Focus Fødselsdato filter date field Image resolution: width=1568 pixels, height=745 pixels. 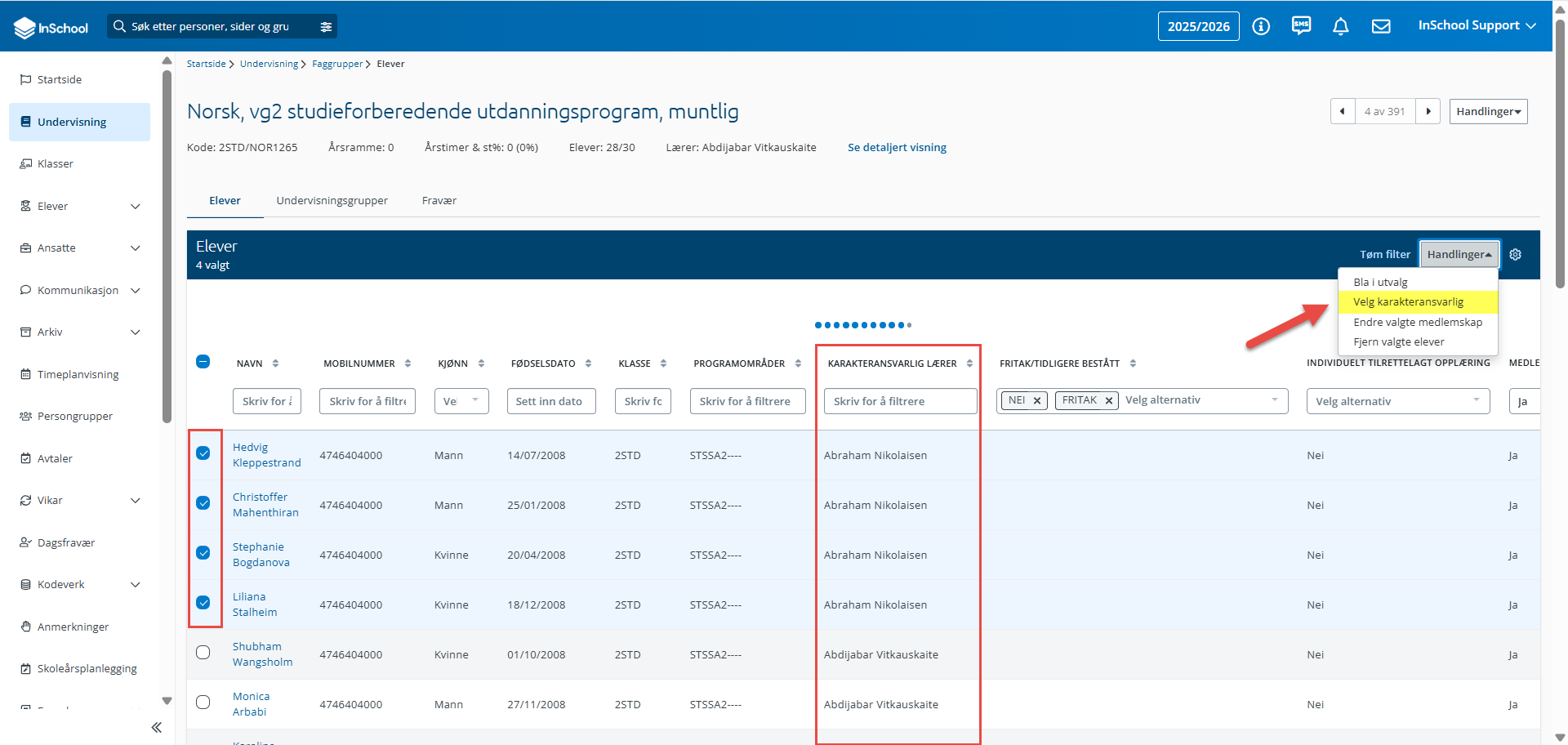click(x=551, y=401)
